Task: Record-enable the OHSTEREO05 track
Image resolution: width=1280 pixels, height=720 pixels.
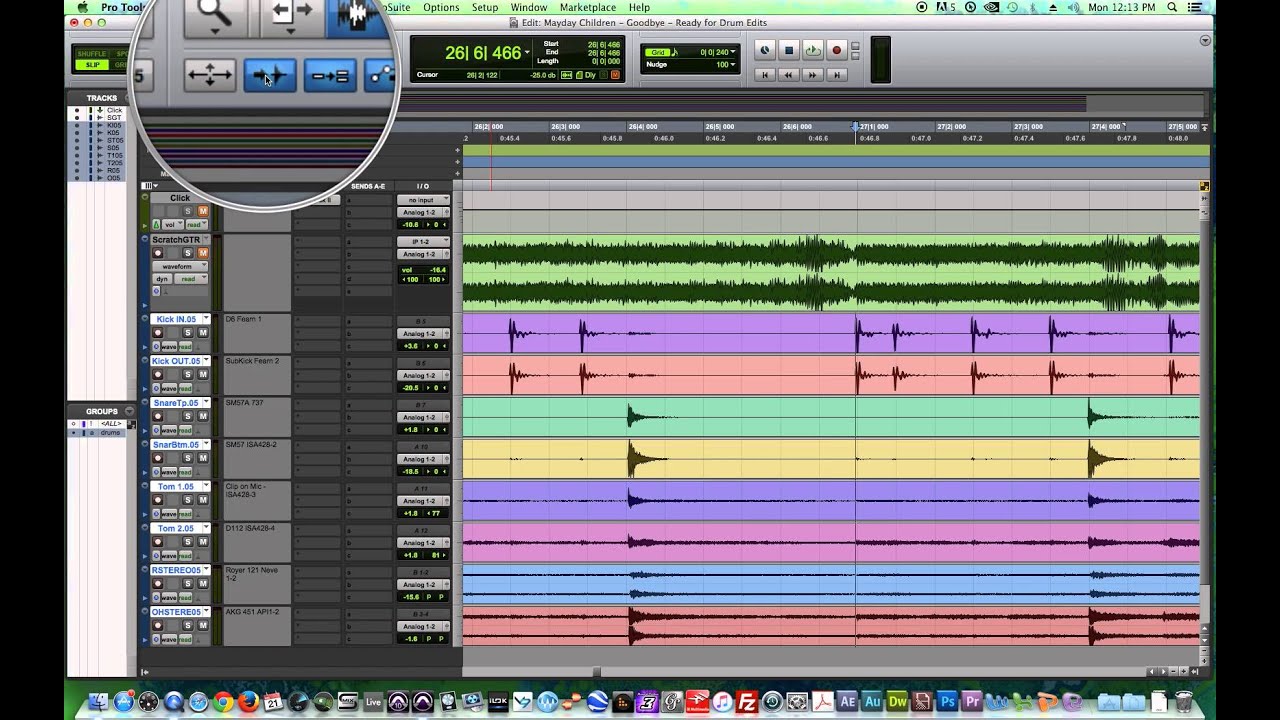Action: point(157,625)
